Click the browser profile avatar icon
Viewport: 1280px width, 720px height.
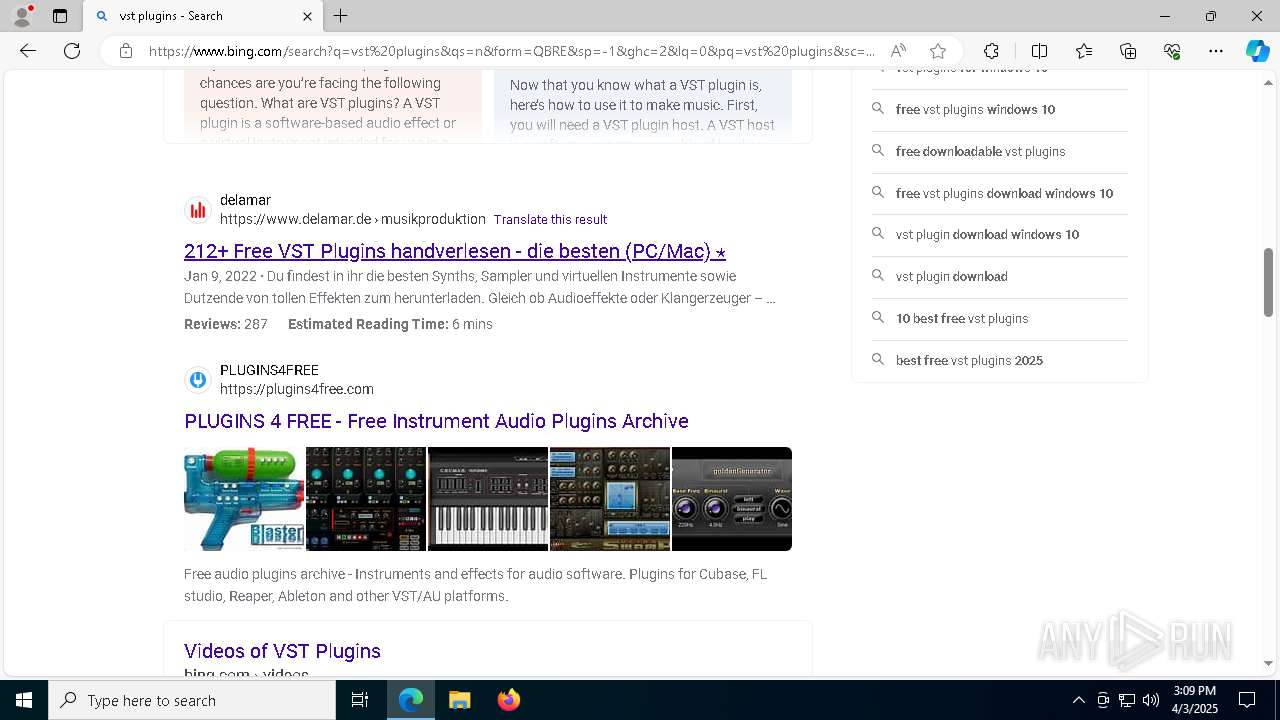(22, 16)
